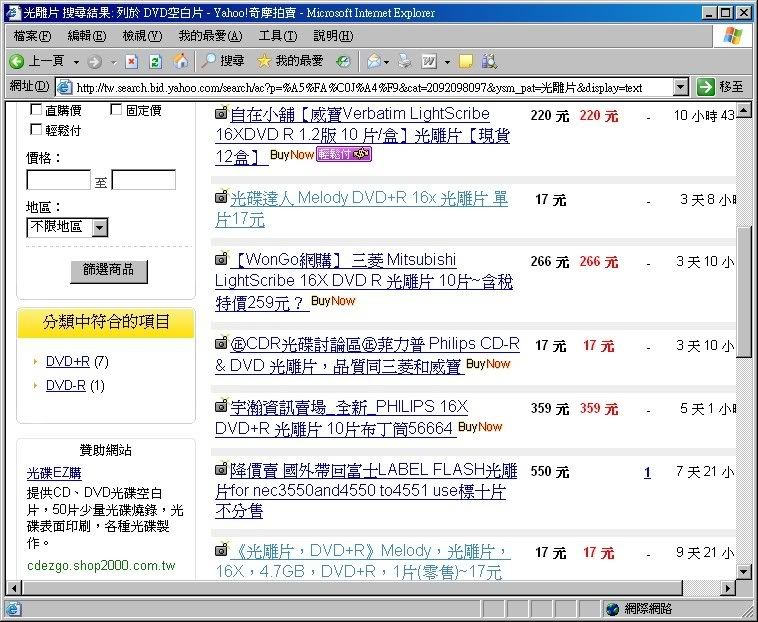Image resolution: width=758 pixels, height=622 pixels.
Task: Tick the 輕鬆付 filter checkbox
Action: [36, 129]
